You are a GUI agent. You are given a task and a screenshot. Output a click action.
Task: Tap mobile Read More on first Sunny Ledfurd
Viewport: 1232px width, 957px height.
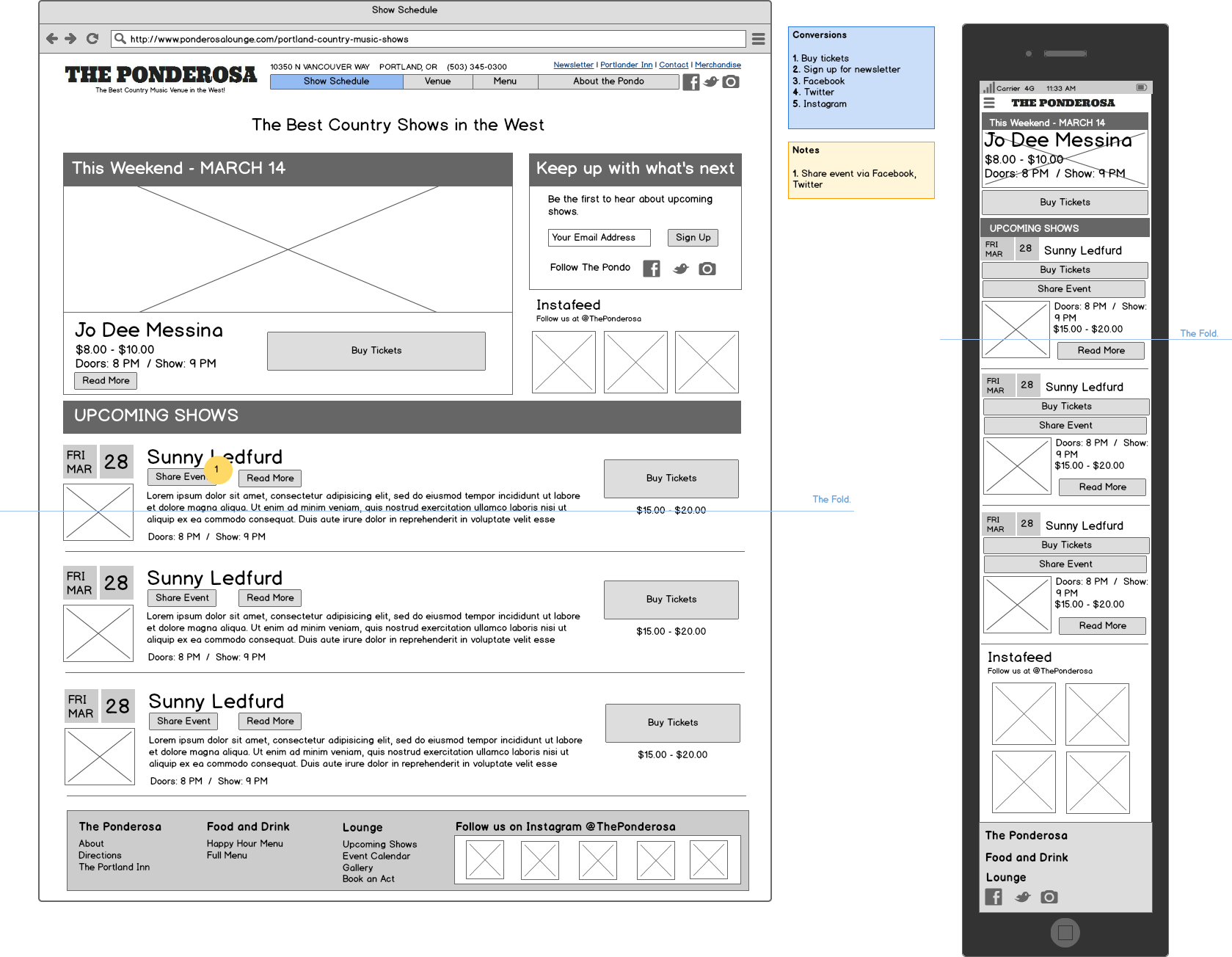point(1101,350)
